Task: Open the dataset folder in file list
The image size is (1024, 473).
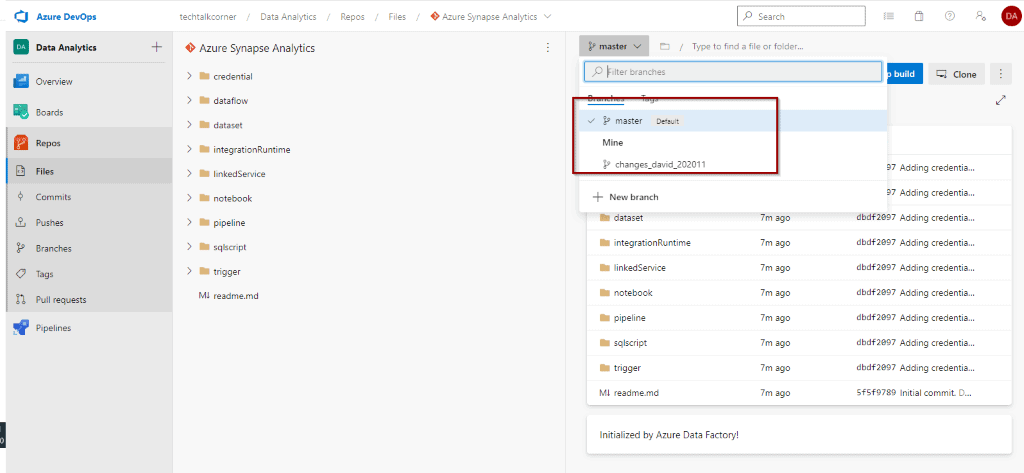Action: [x=628, y=218]
